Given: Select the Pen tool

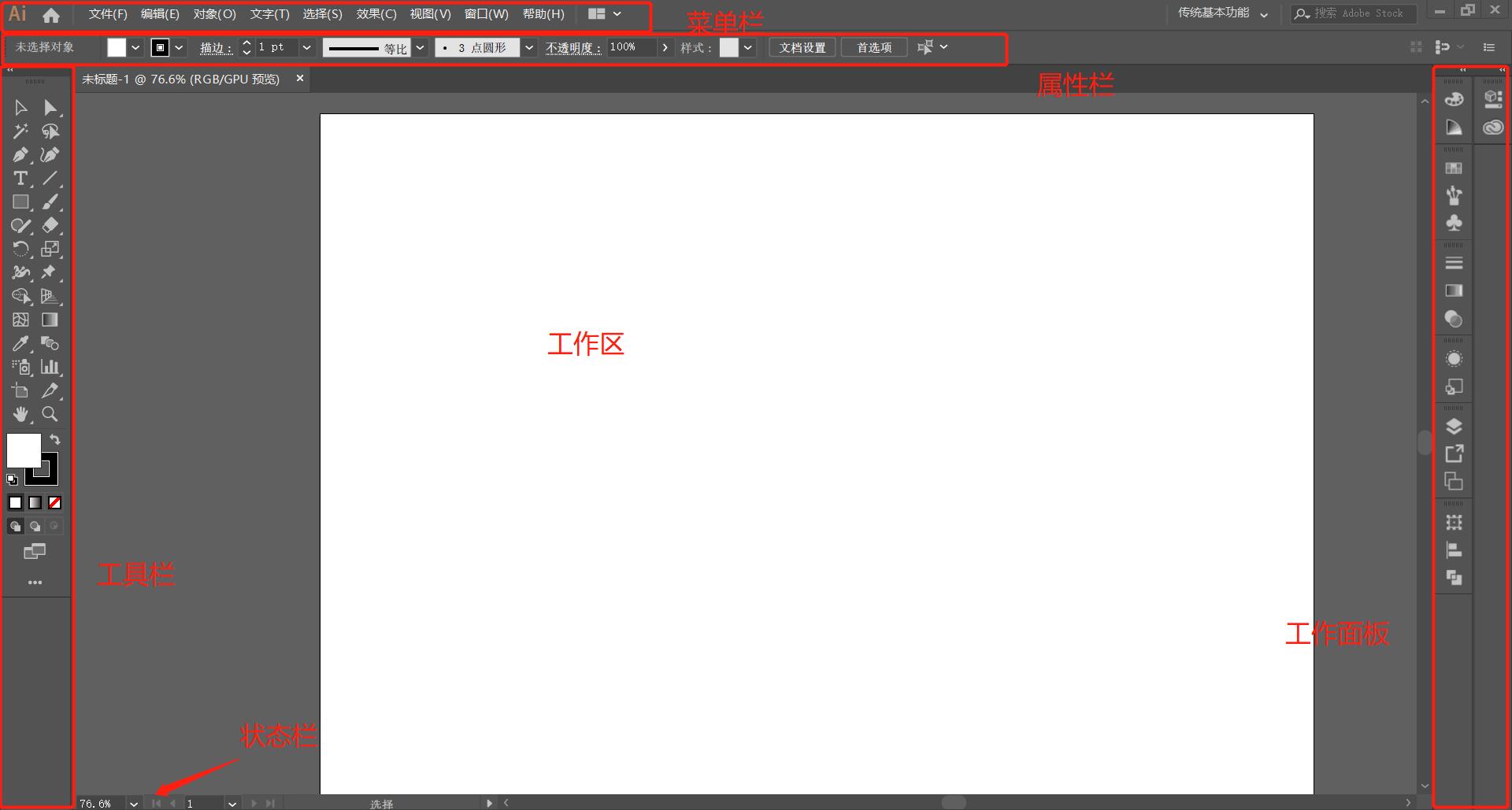Looking at the screenshot, I should (21, 155).
